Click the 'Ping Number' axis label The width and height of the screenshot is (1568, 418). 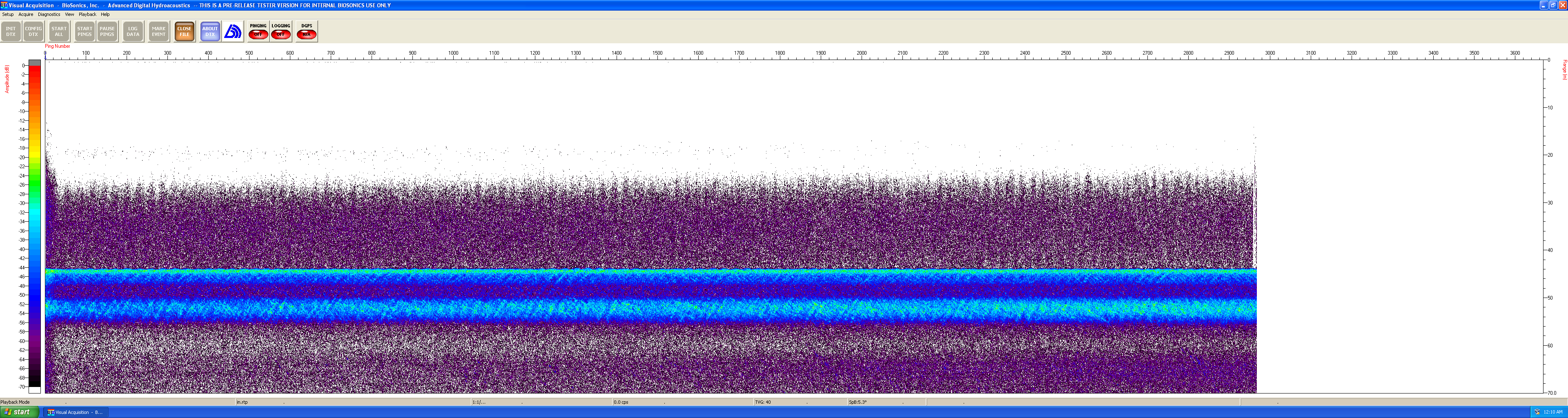(x=57, y=46)
